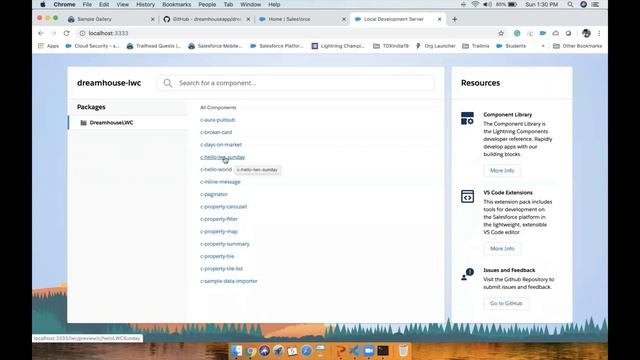Open the Org Launcher bookmark

coord(435,46)
